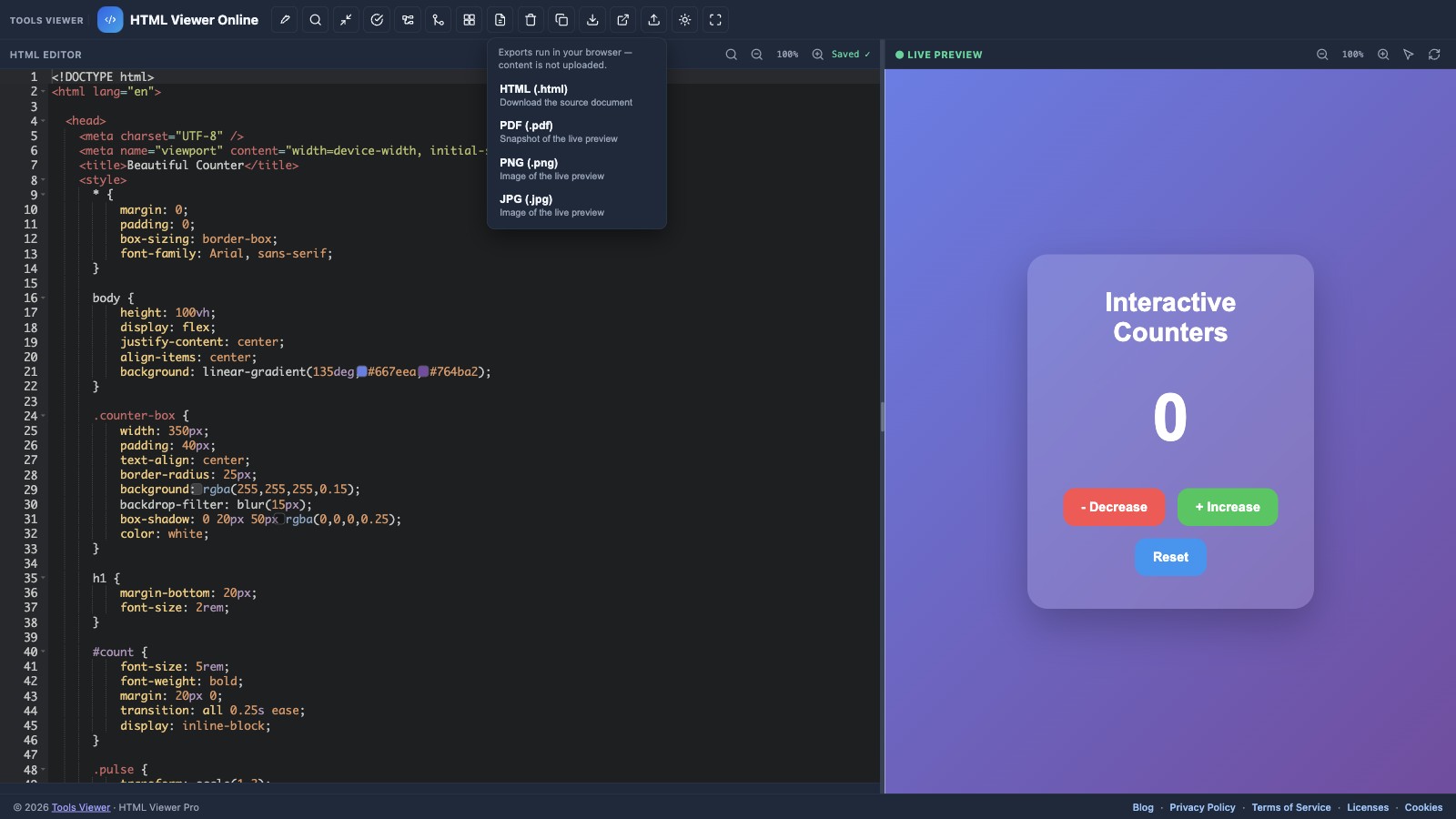Choose PNG (.png) export option
The image size is (1456, 819).
coord(577,169)
